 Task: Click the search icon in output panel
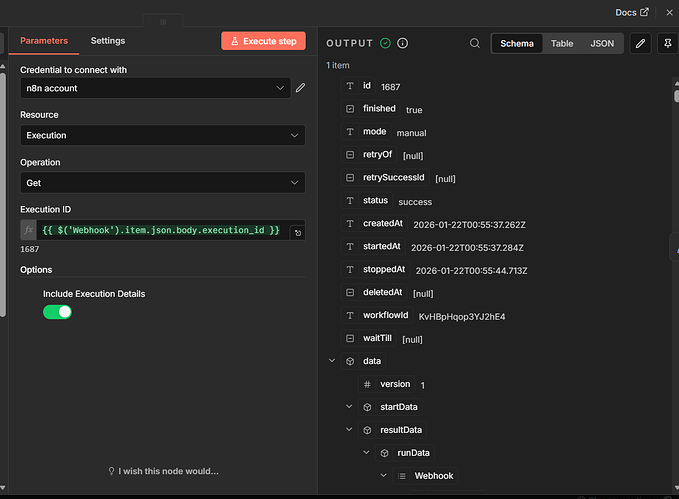[475, 44]
